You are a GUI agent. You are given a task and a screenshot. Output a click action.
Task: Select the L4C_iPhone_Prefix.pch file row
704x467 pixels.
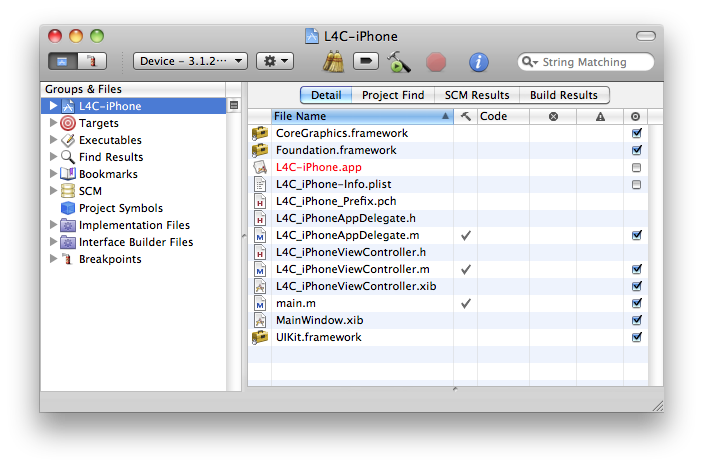[x=448, y=201]
